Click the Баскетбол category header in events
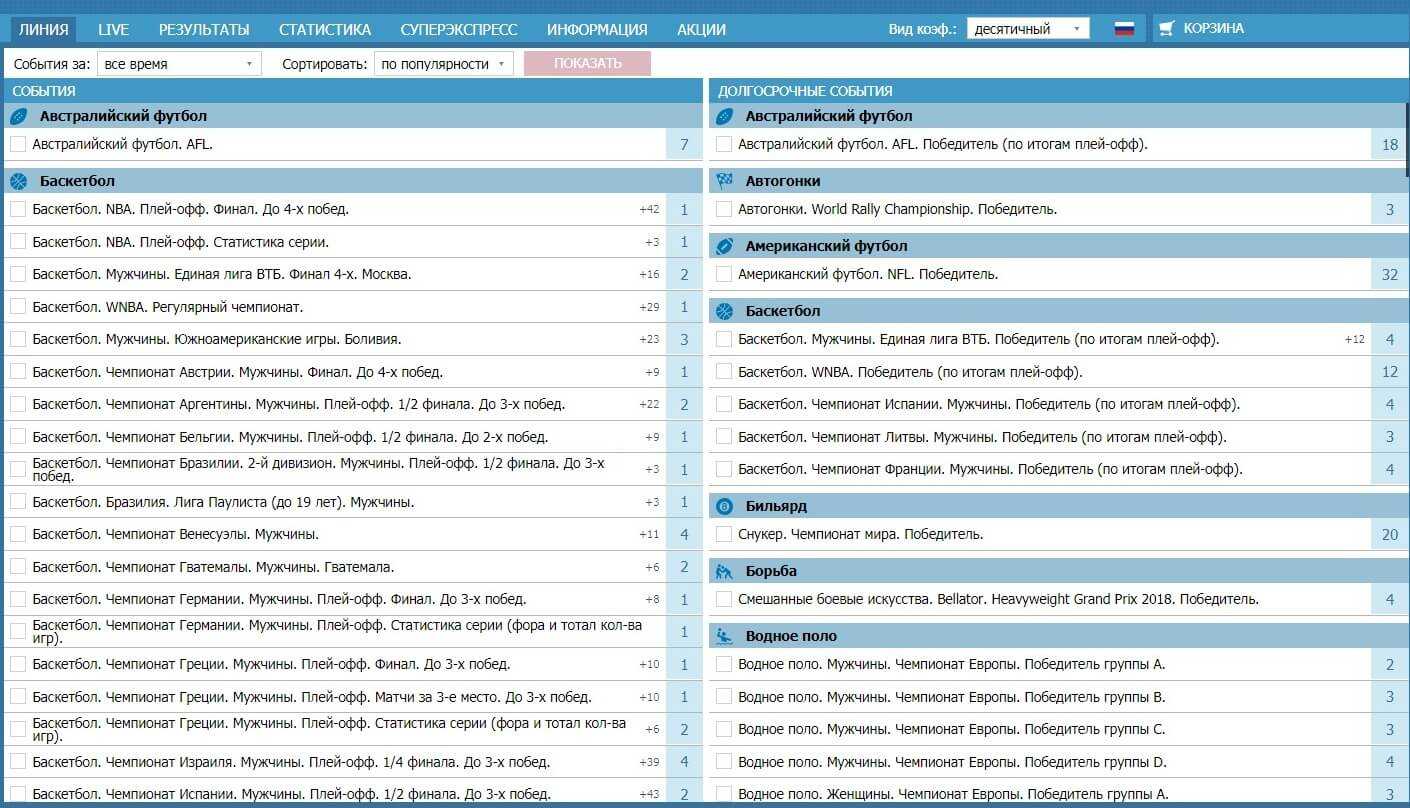The width and height of the screenshot is (1410, 808). coord(354,181)
